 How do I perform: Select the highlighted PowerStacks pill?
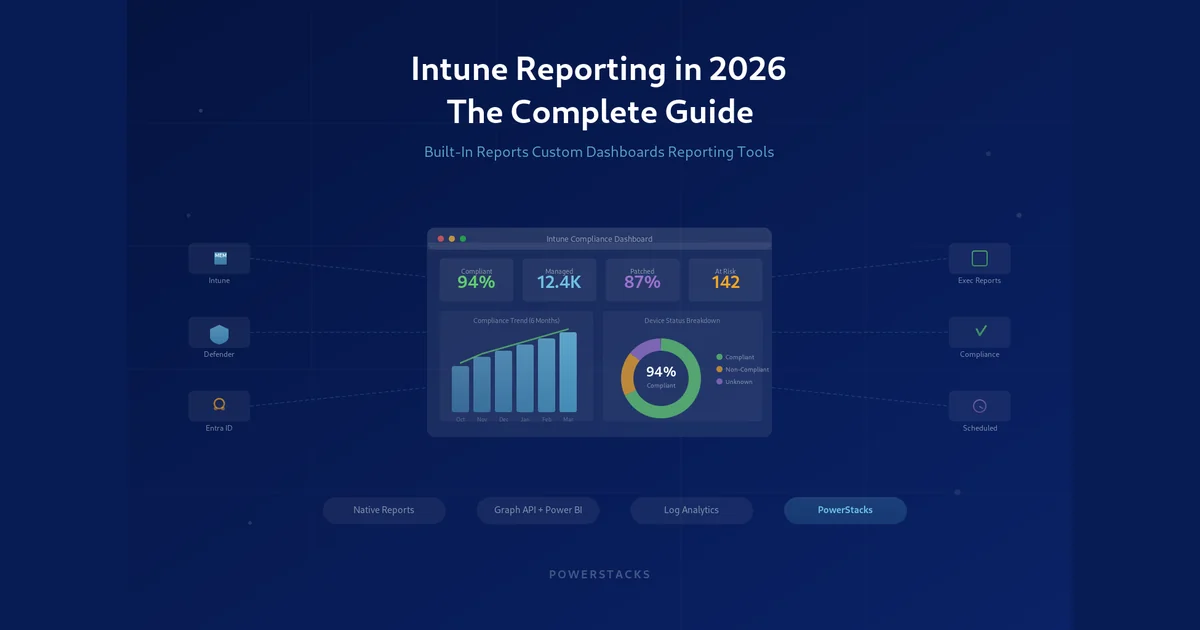point(845,510)
